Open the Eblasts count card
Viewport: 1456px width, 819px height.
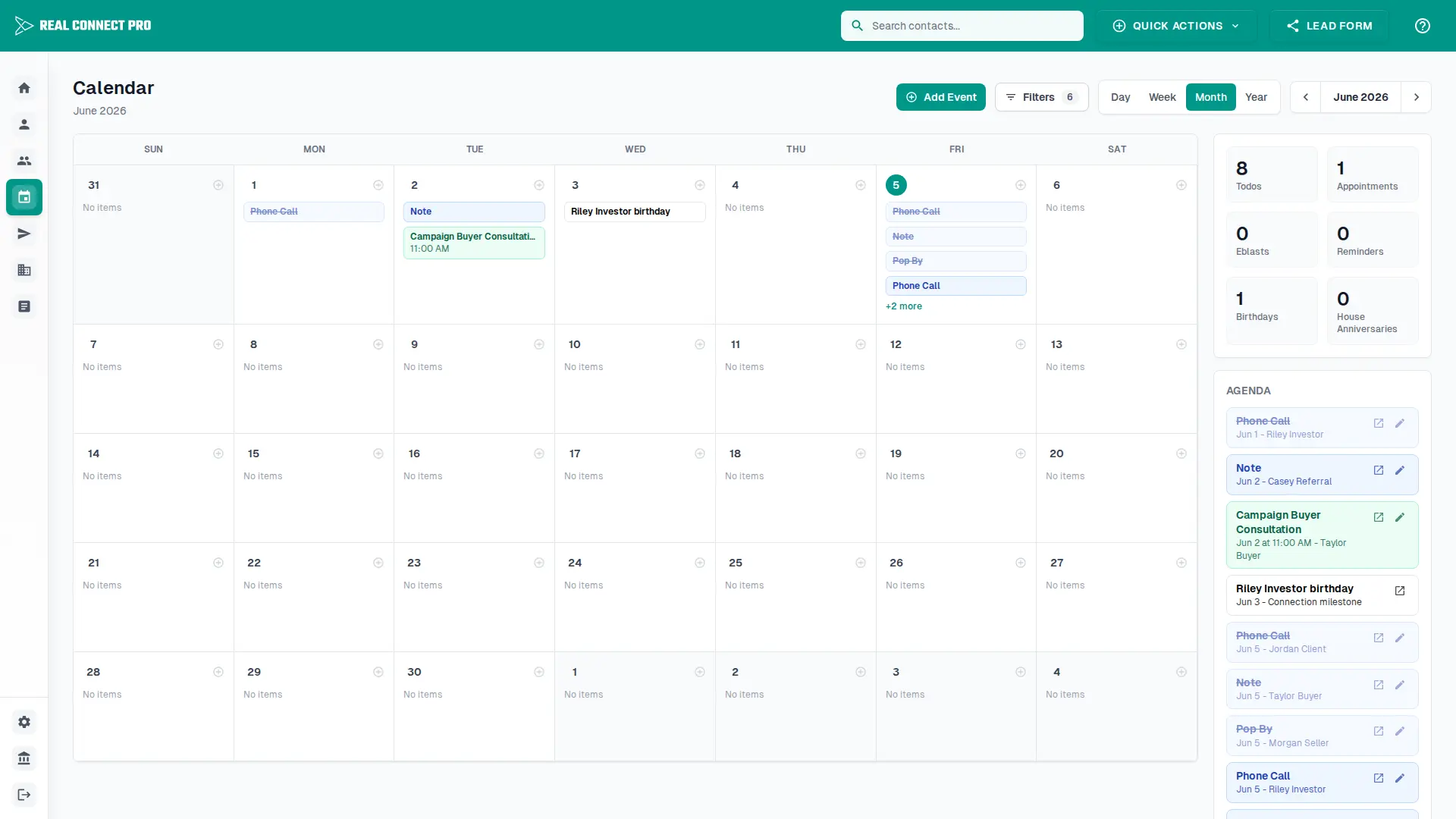[x=1272, y=240]
